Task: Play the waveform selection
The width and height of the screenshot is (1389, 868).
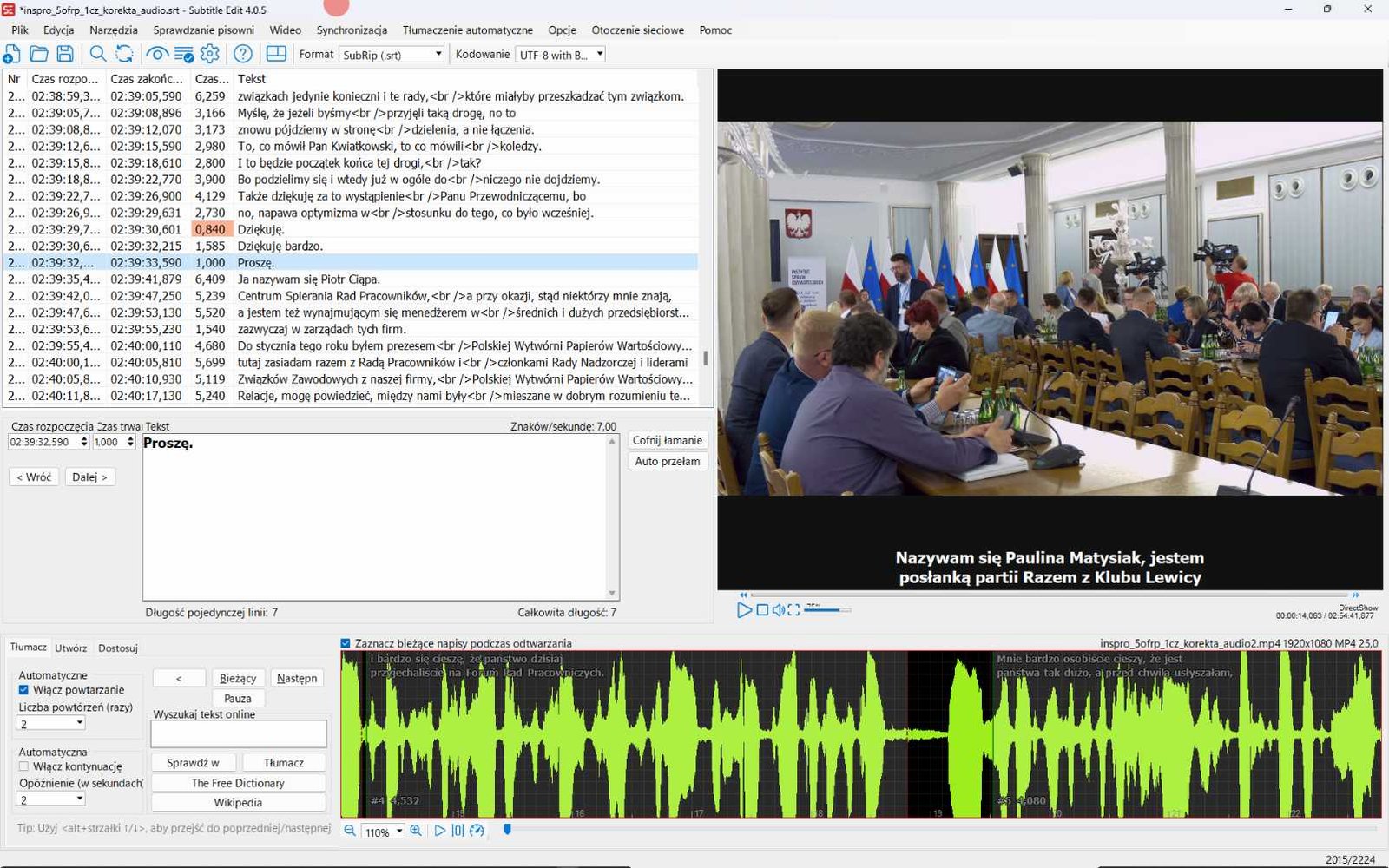Action: [x=439, y=831]
